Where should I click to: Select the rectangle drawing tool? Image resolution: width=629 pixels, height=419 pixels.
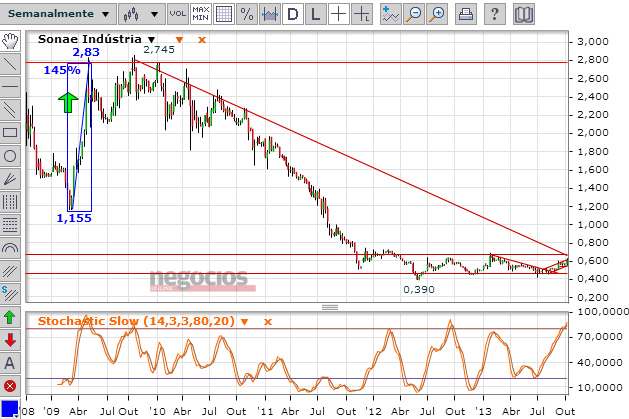pos(10,133)
